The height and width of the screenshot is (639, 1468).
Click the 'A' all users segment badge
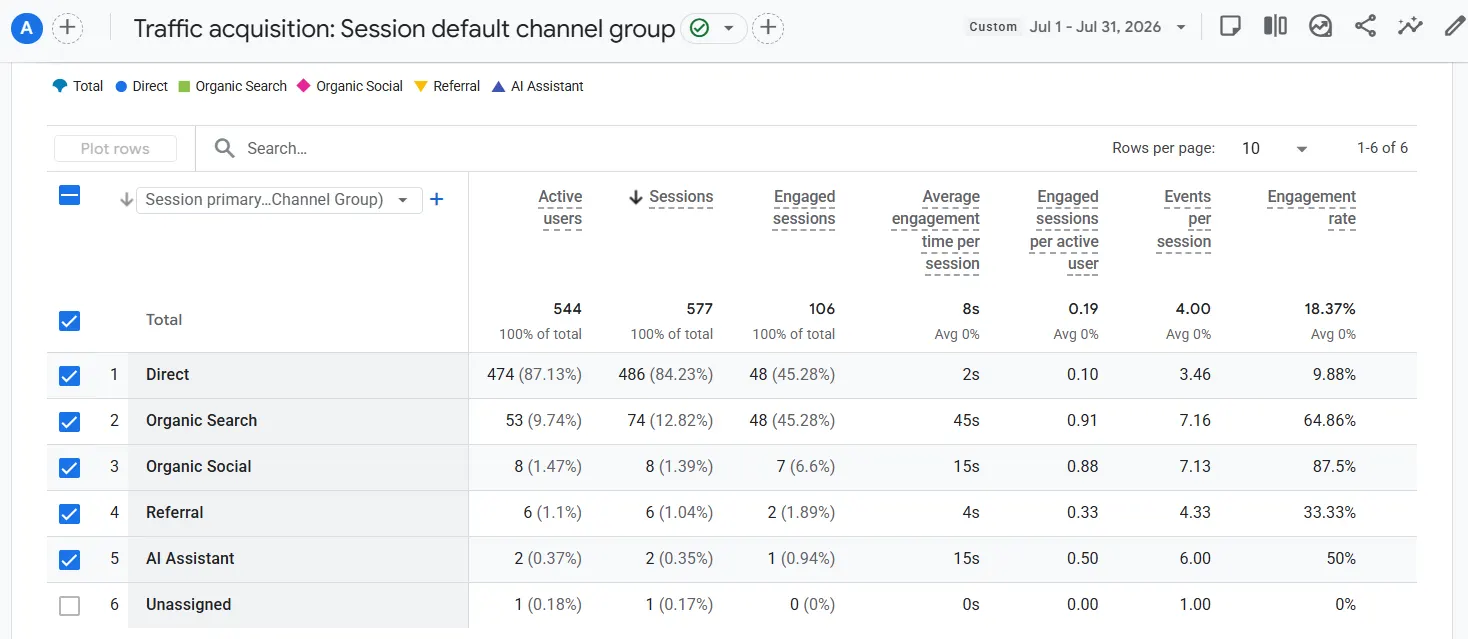point(27,28)
